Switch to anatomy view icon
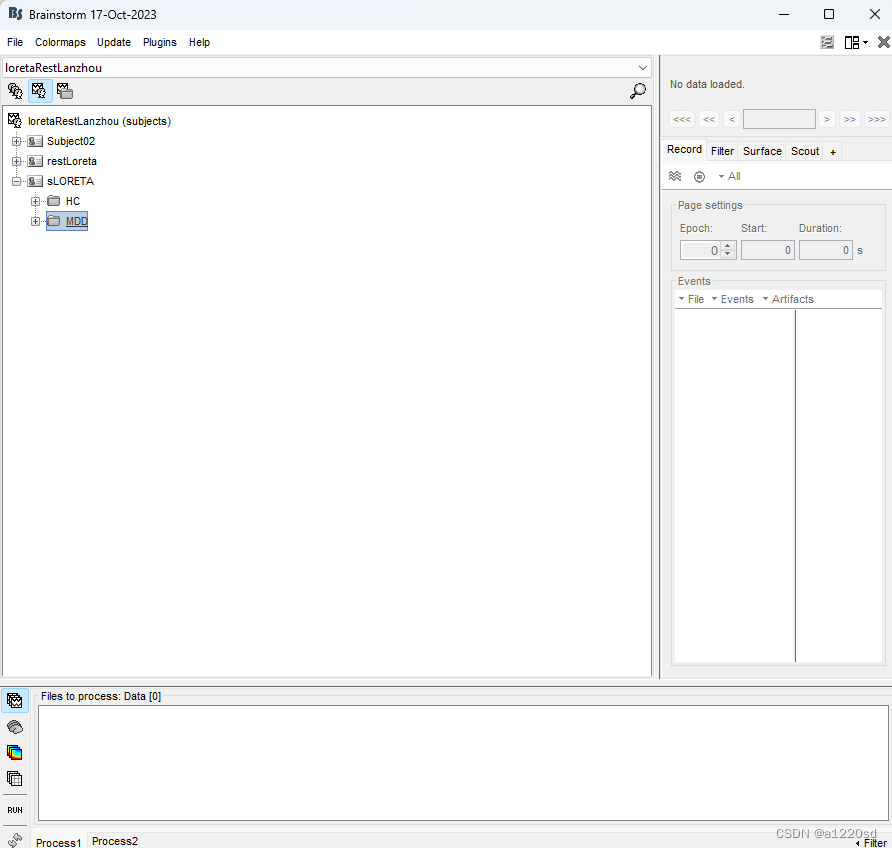The image size is (892, 848). coord(15,91)
